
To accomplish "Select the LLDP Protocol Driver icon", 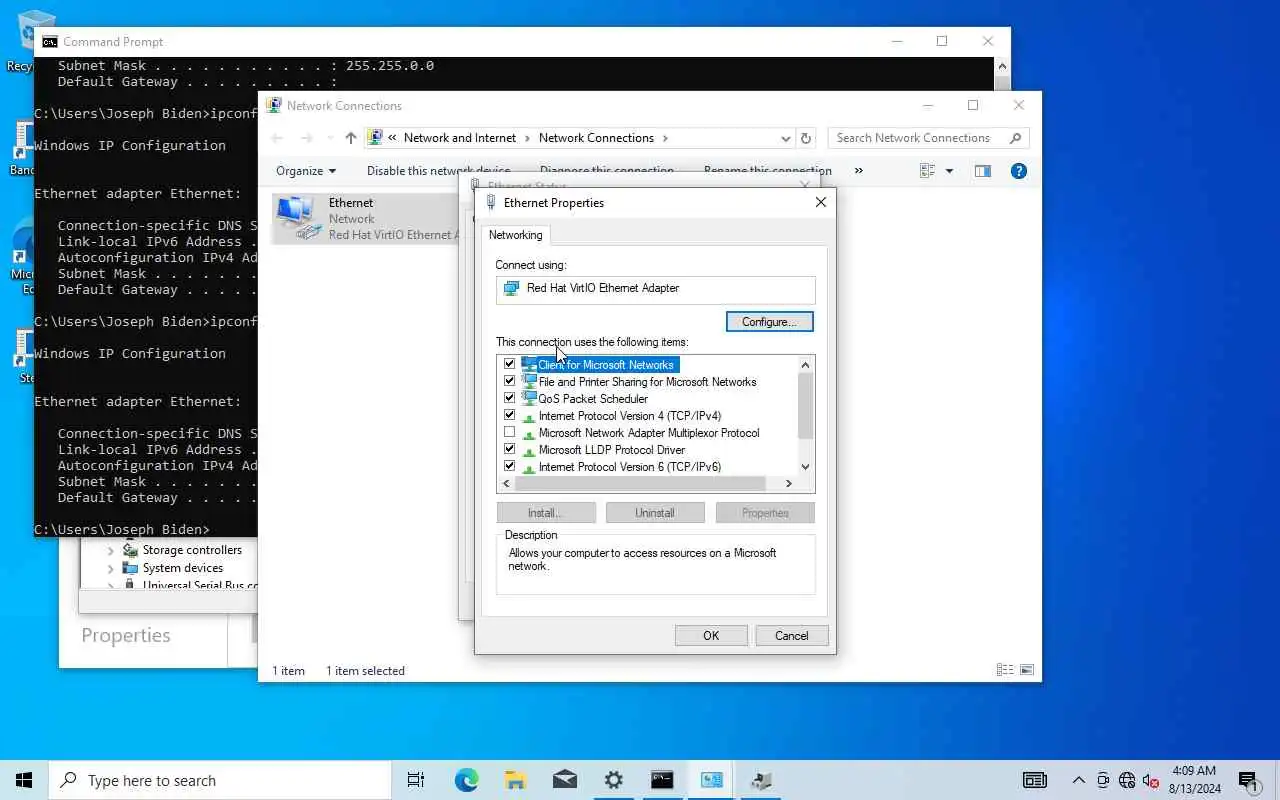I will (529, 450).
